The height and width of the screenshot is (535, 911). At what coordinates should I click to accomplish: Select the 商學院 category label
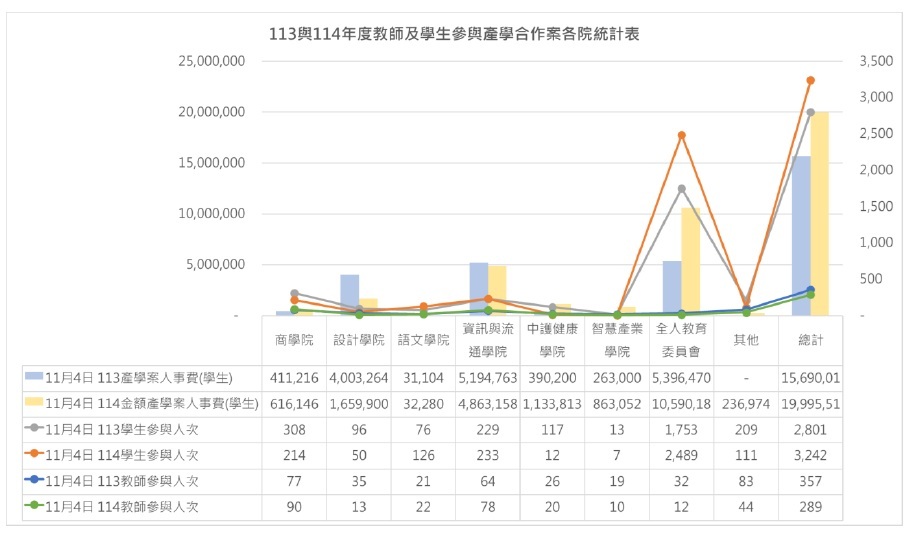coord(293,340)
